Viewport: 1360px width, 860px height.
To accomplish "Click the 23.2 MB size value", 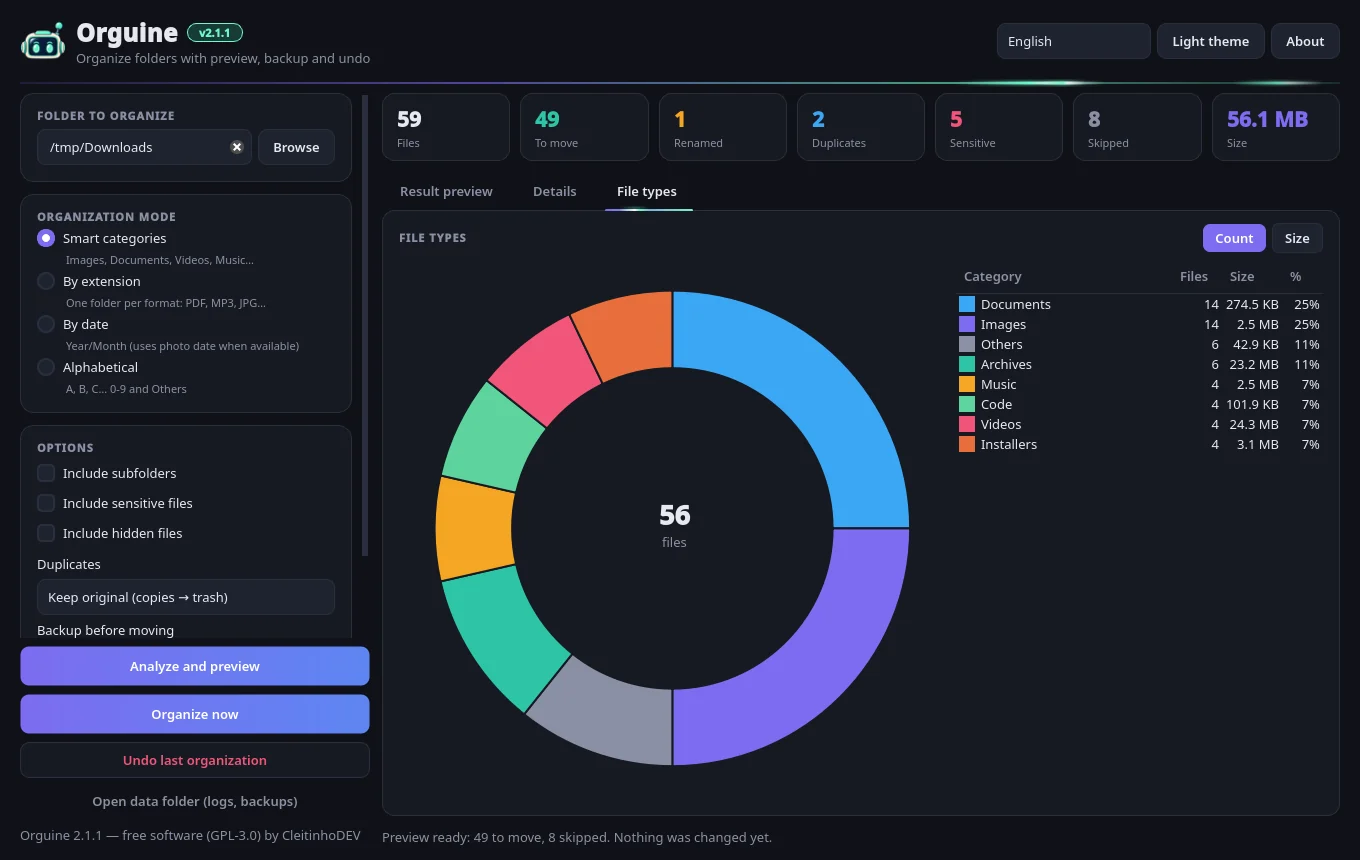I will click(1256, 364).
